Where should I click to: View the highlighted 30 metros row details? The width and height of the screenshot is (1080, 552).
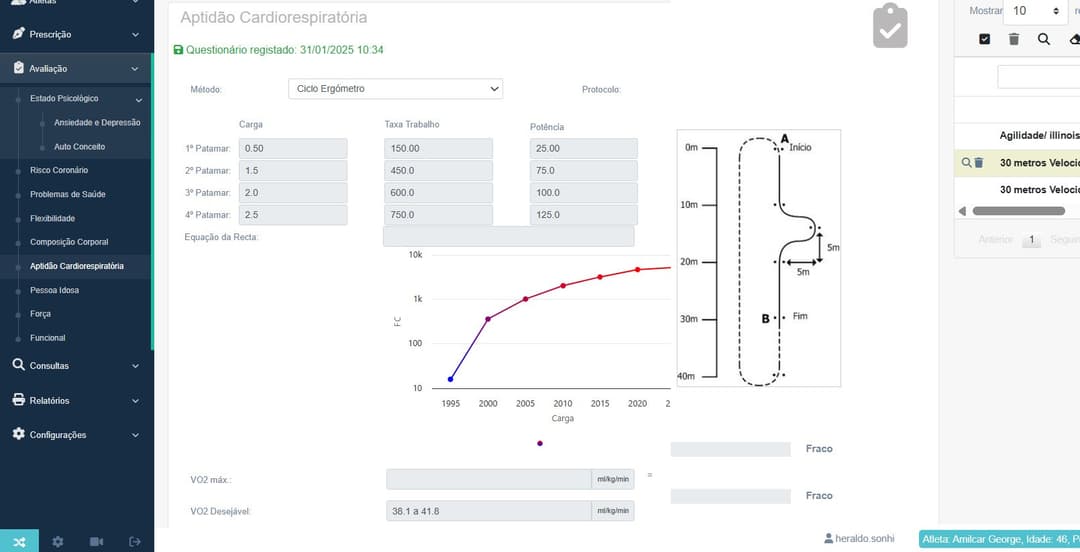966,163
